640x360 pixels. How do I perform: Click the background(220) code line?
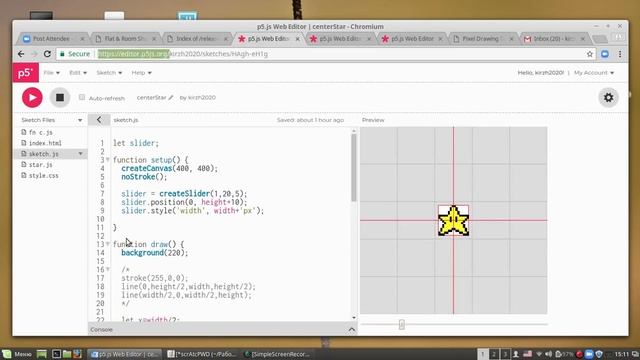[x=155, y=253]
